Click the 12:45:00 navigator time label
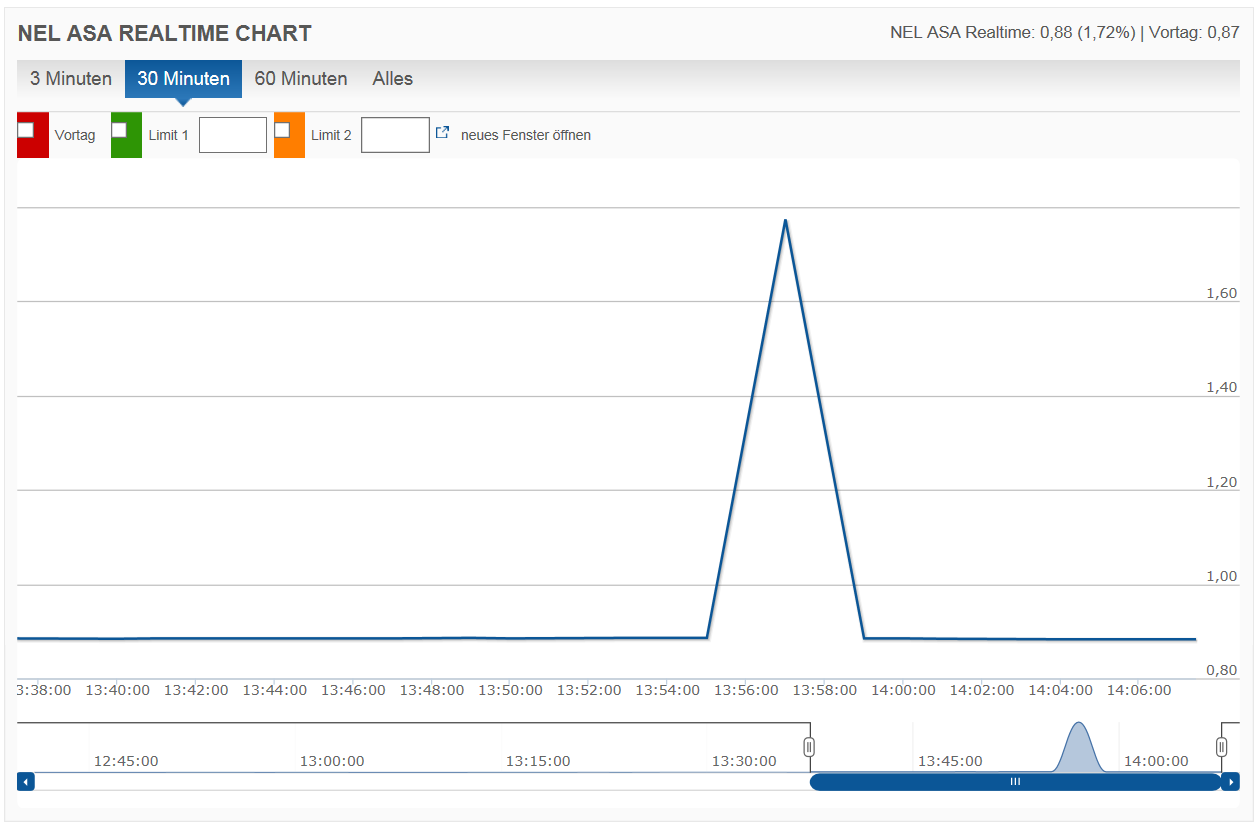The image size is (1259, 825). pos(126,761)
